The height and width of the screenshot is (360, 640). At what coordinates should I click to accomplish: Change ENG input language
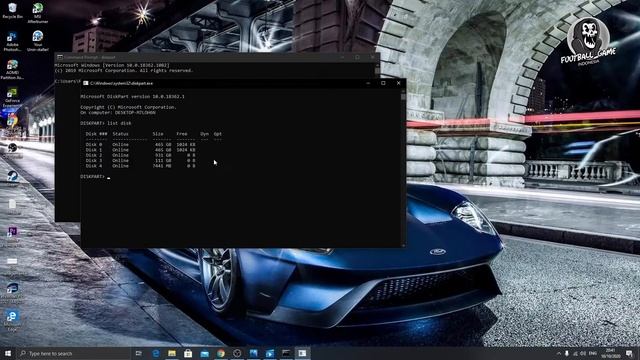pos(593,353)
